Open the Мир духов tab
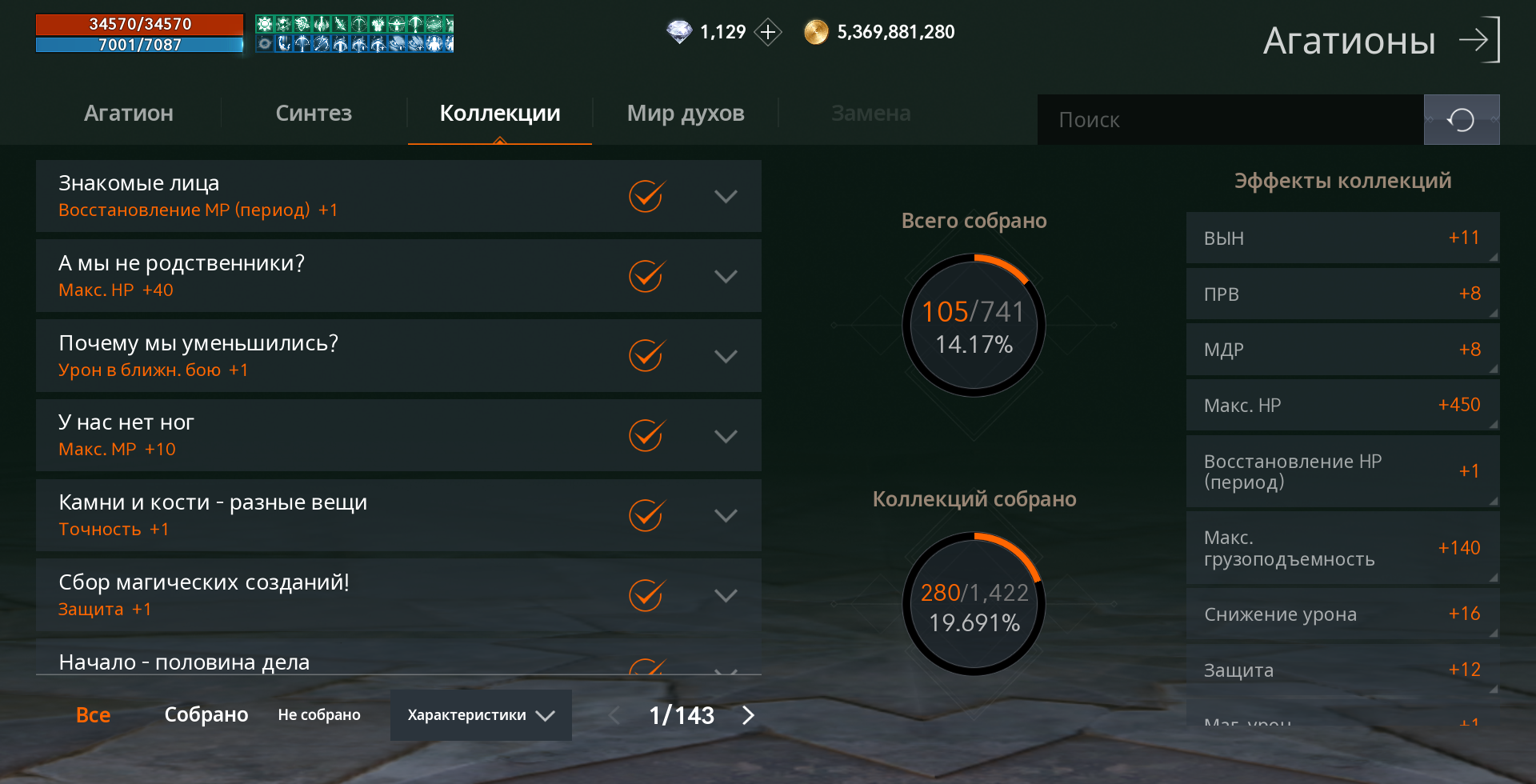 [686, 113]
